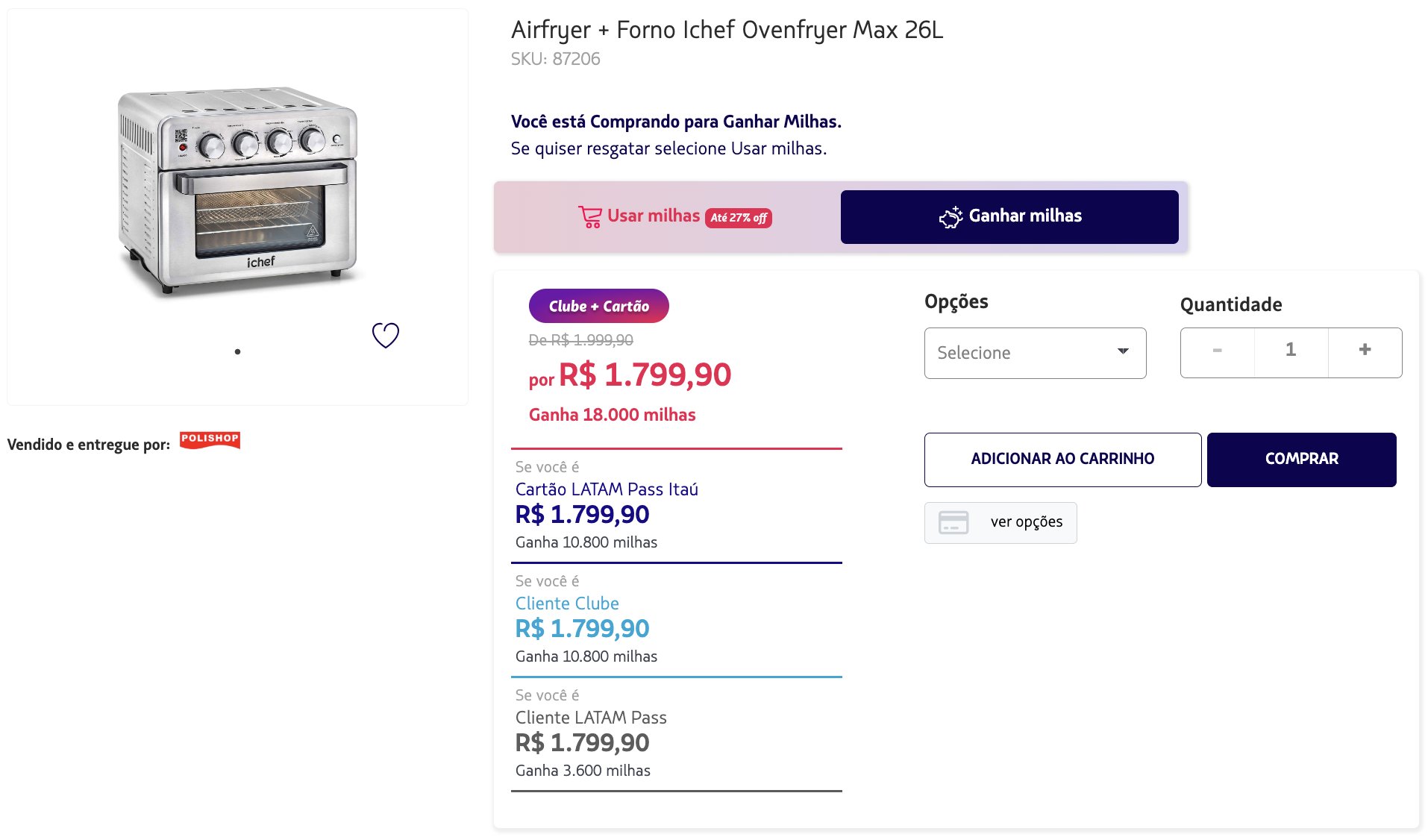The height and width of the screenshot is (840, 1428).
Task: Click the Até 27% off badge
Action: [x=739, y=218]
